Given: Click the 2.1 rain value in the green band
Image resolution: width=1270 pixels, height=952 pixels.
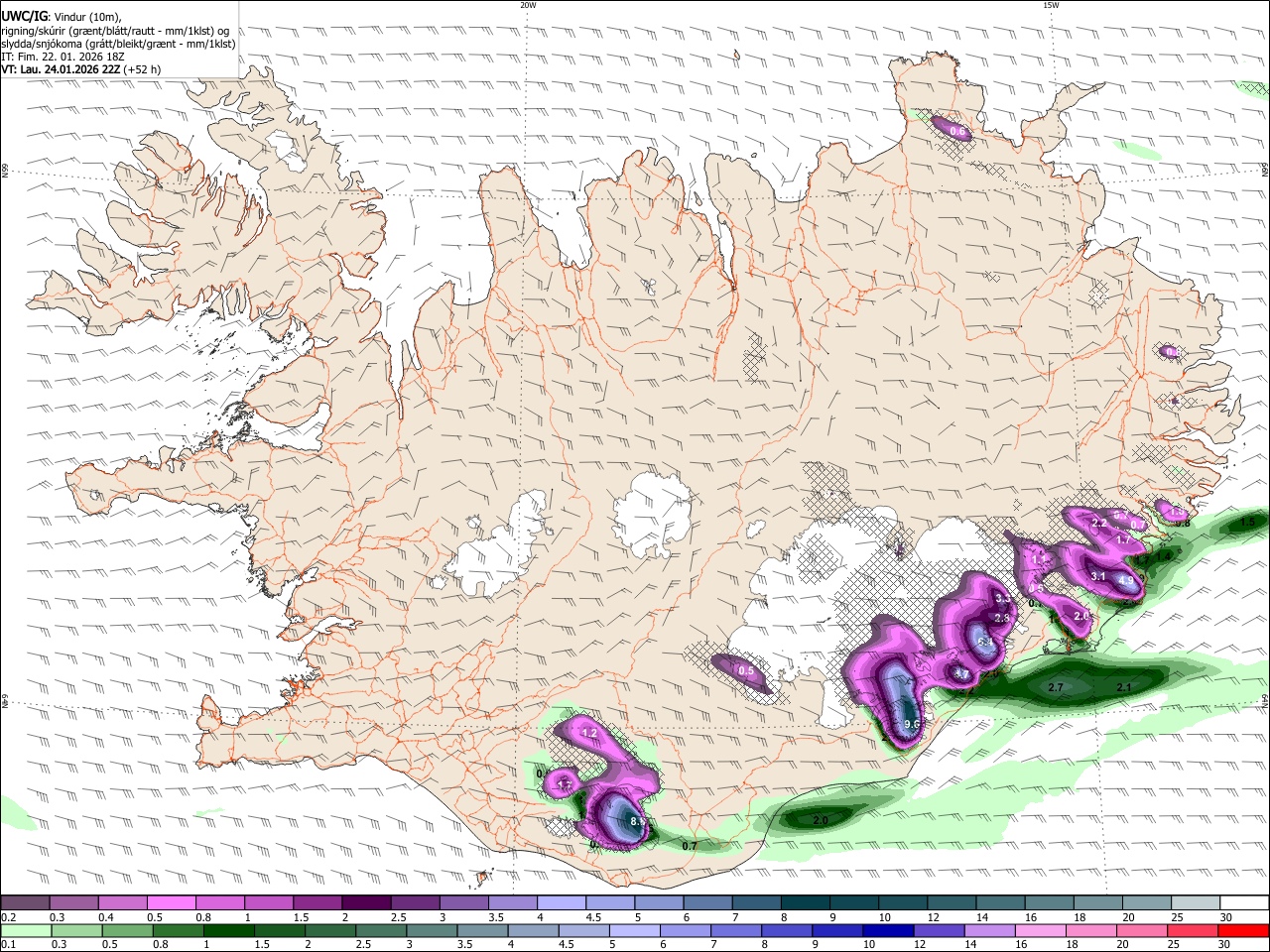Looking at the screenshot, I should point(1124,687).
